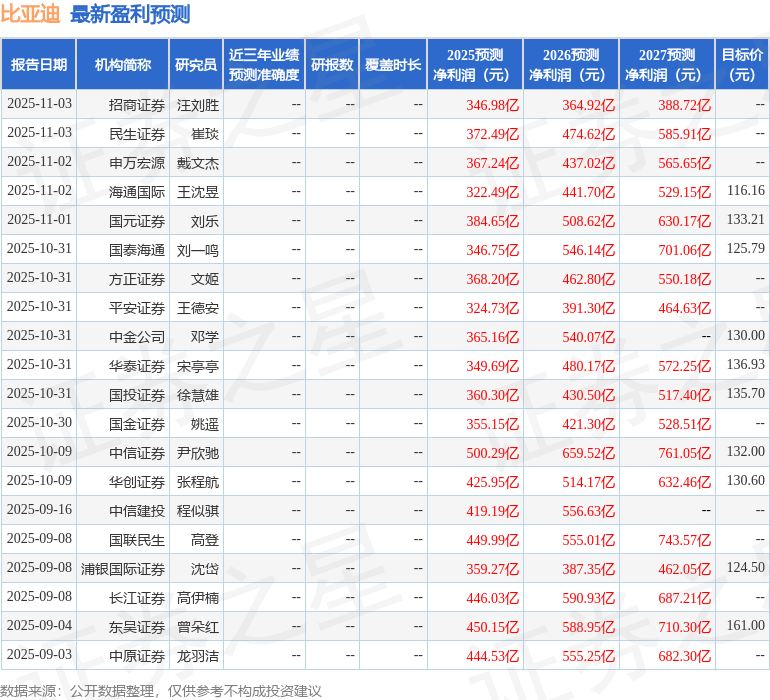Click institution name 海通国际
Image resolution: width=770 pixels, height=700 pixels.
[x=137, y=192]
